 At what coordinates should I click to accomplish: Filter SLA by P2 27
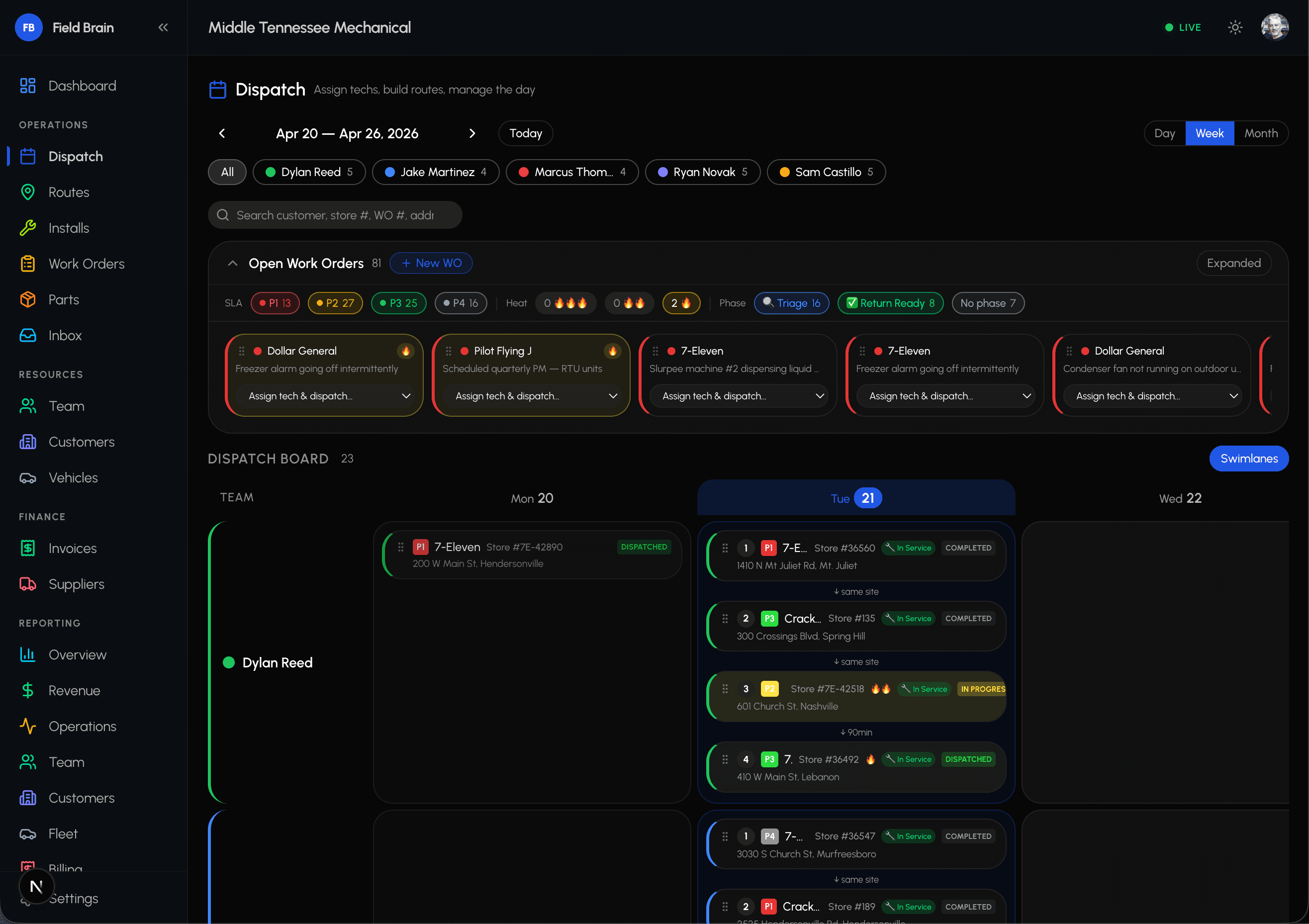335,303
